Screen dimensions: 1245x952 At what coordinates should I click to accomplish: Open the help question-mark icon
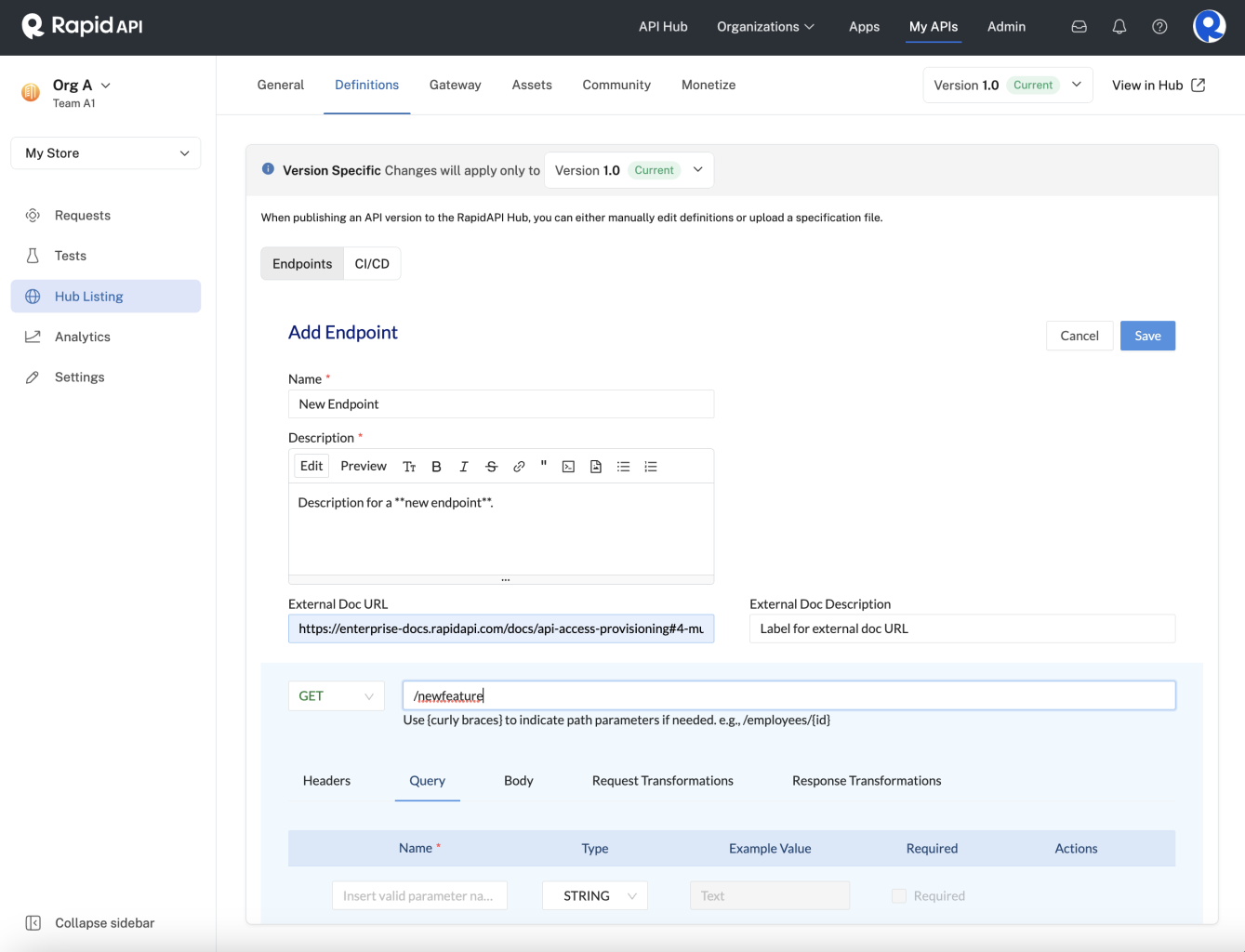point(1159,27)
